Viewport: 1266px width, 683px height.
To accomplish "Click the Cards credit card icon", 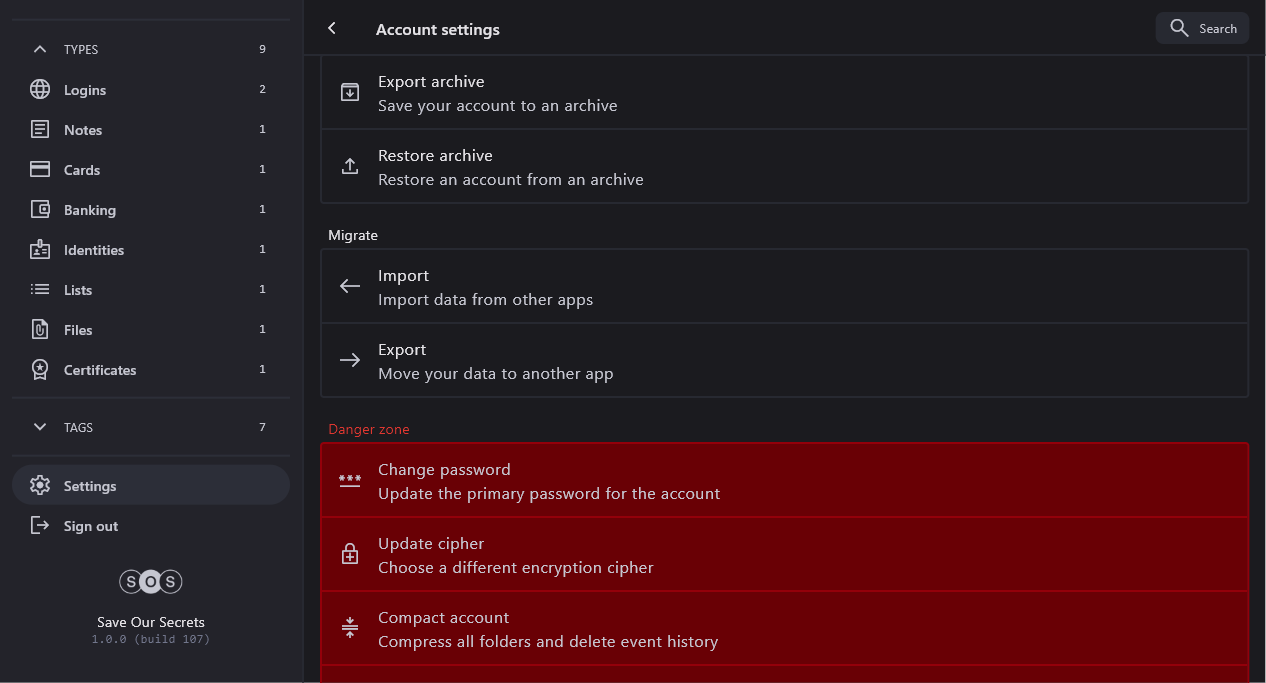I will coord(40,169).
